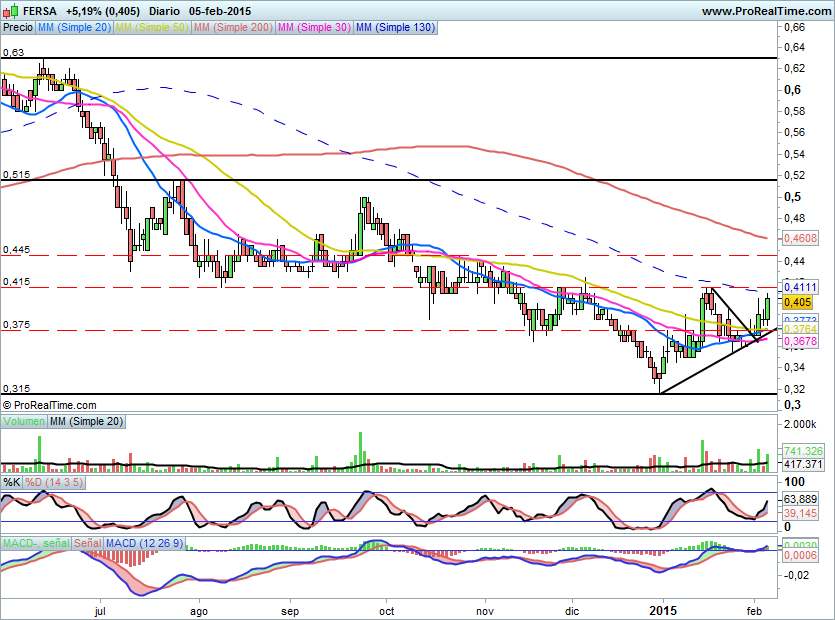The height and width of the screenshot is (620, 835).
Task: Toggle the MM (Simple 20) price indicator
Action: point(74,28)
